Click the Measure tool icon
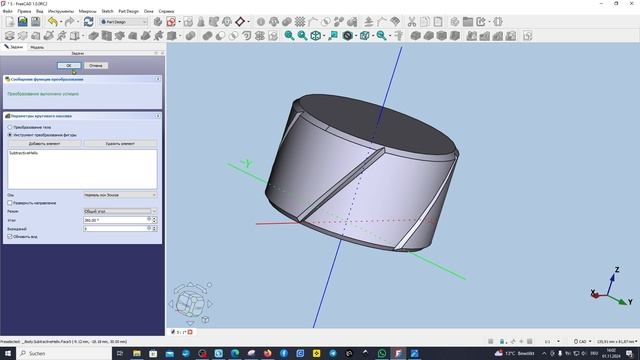The height and width of the screenshot is (360, 640). (399, 36)
